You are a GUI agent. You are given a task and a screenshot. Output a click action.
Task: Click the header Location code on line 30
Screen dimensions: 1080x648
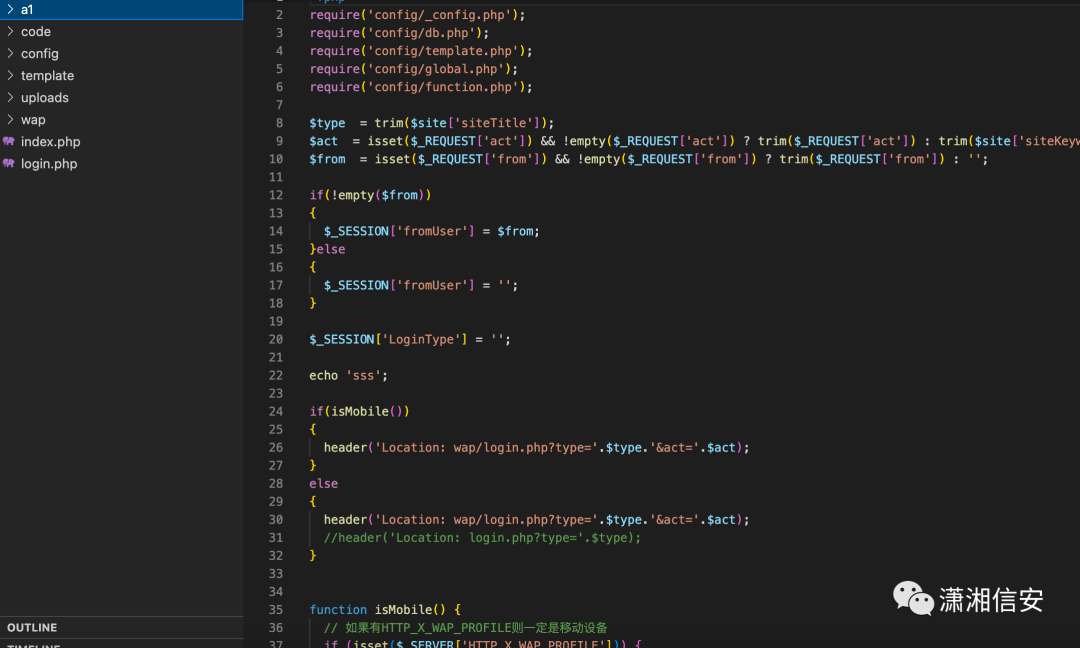[537, 519]
